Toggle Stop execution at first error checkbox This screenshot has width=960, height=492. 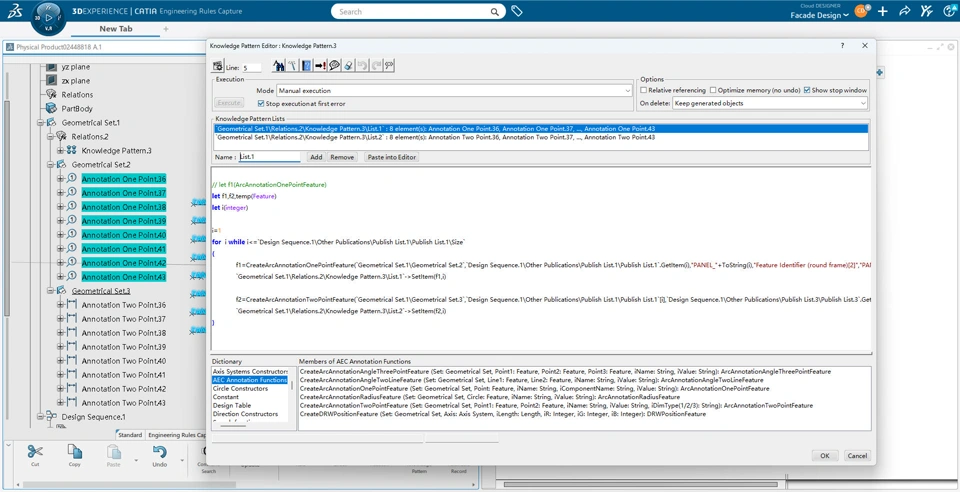261,103
